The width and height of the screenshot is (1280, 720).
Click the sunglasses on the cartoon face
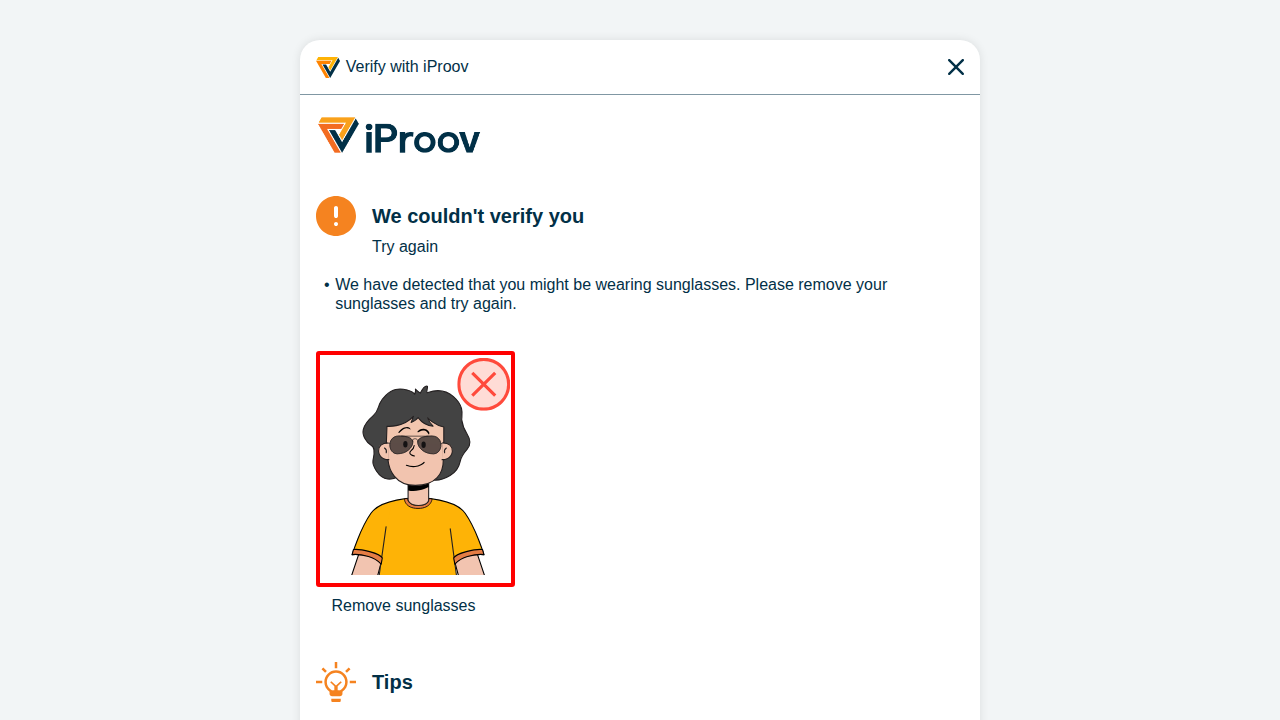pyautogui.click(x=415, y=445)
